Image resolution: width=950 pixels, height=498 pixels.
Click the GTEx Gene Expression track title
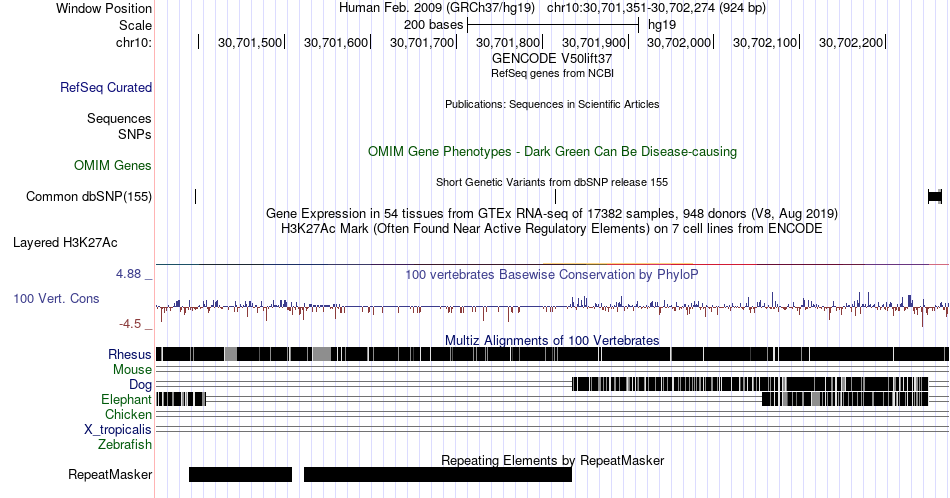click(x=552, y=213)
